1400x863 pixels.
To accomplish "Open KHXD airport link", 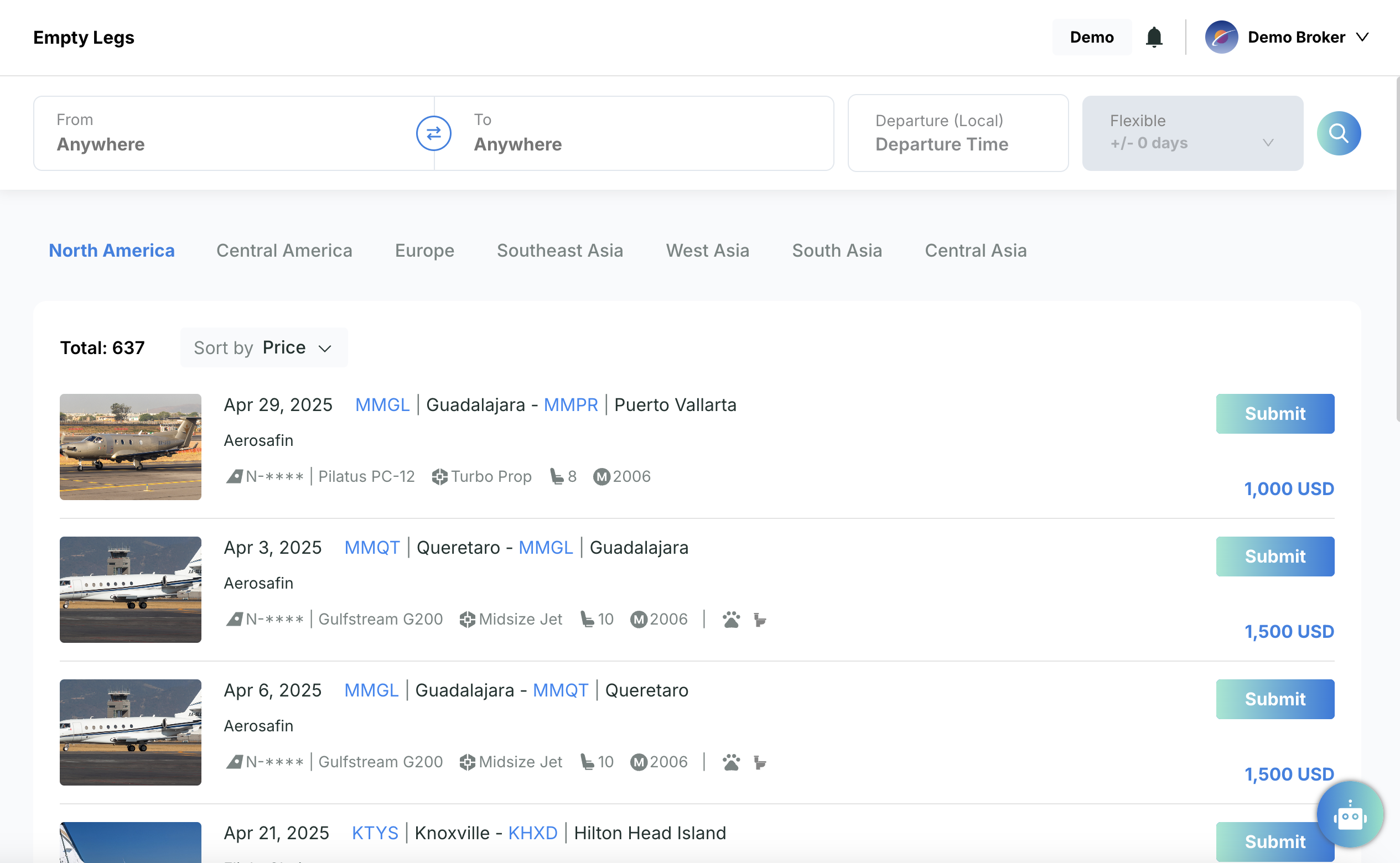I will (x=532, y=833).
